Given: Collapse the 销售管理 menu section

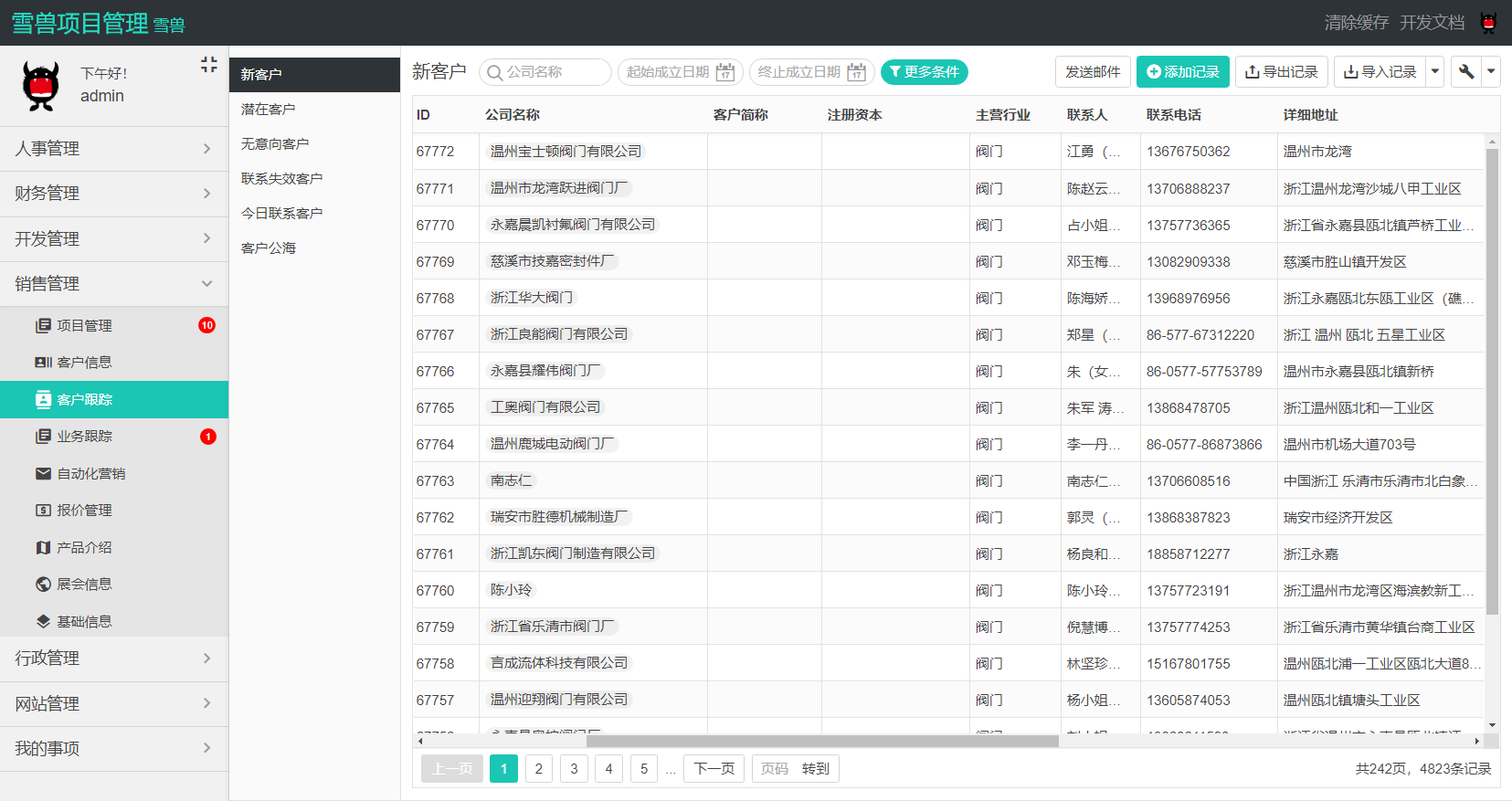Looking at the screenshot, I should (114, 284).
